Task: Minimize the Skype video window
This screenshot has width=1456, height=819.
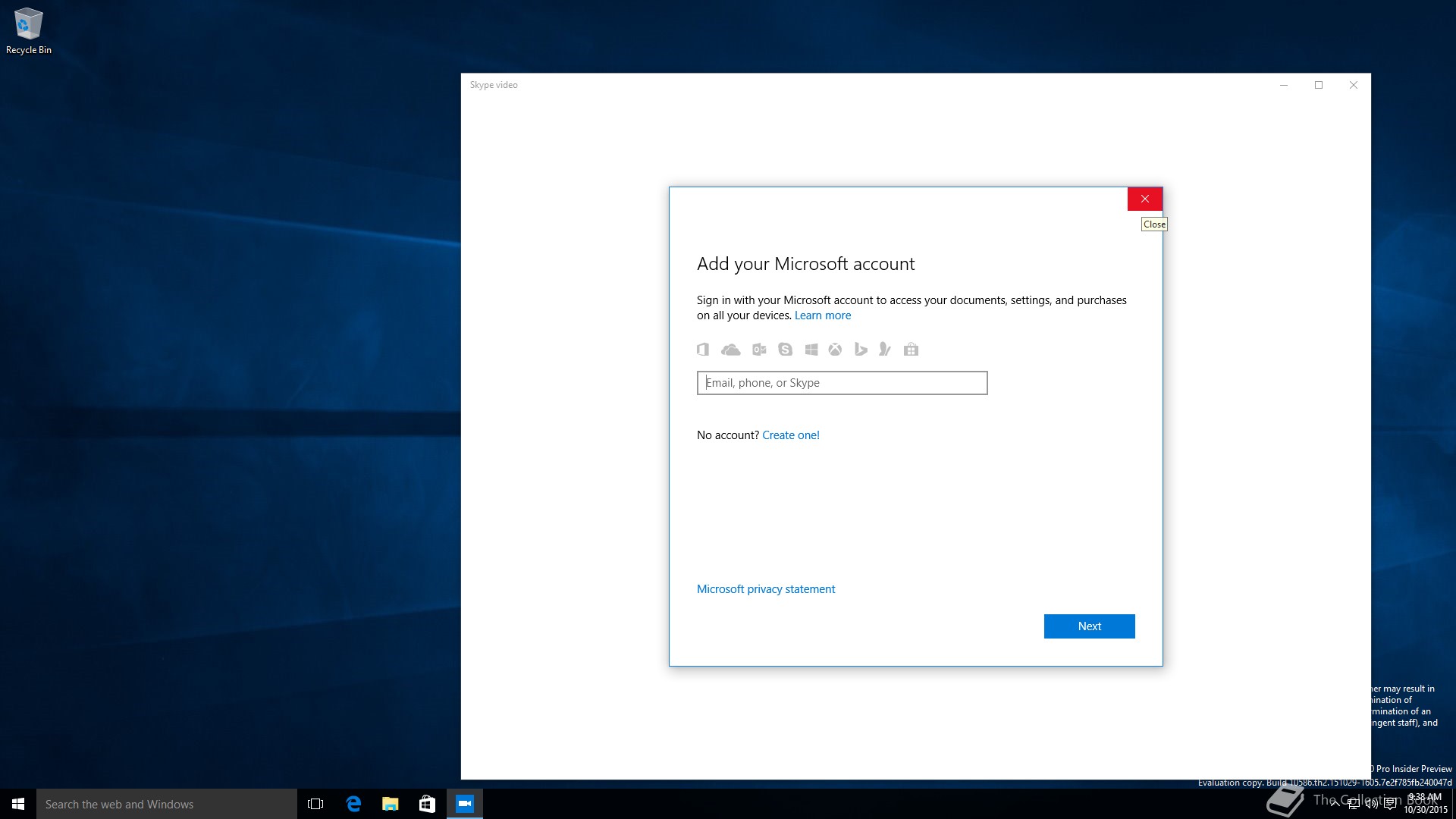Action: 1284,85
